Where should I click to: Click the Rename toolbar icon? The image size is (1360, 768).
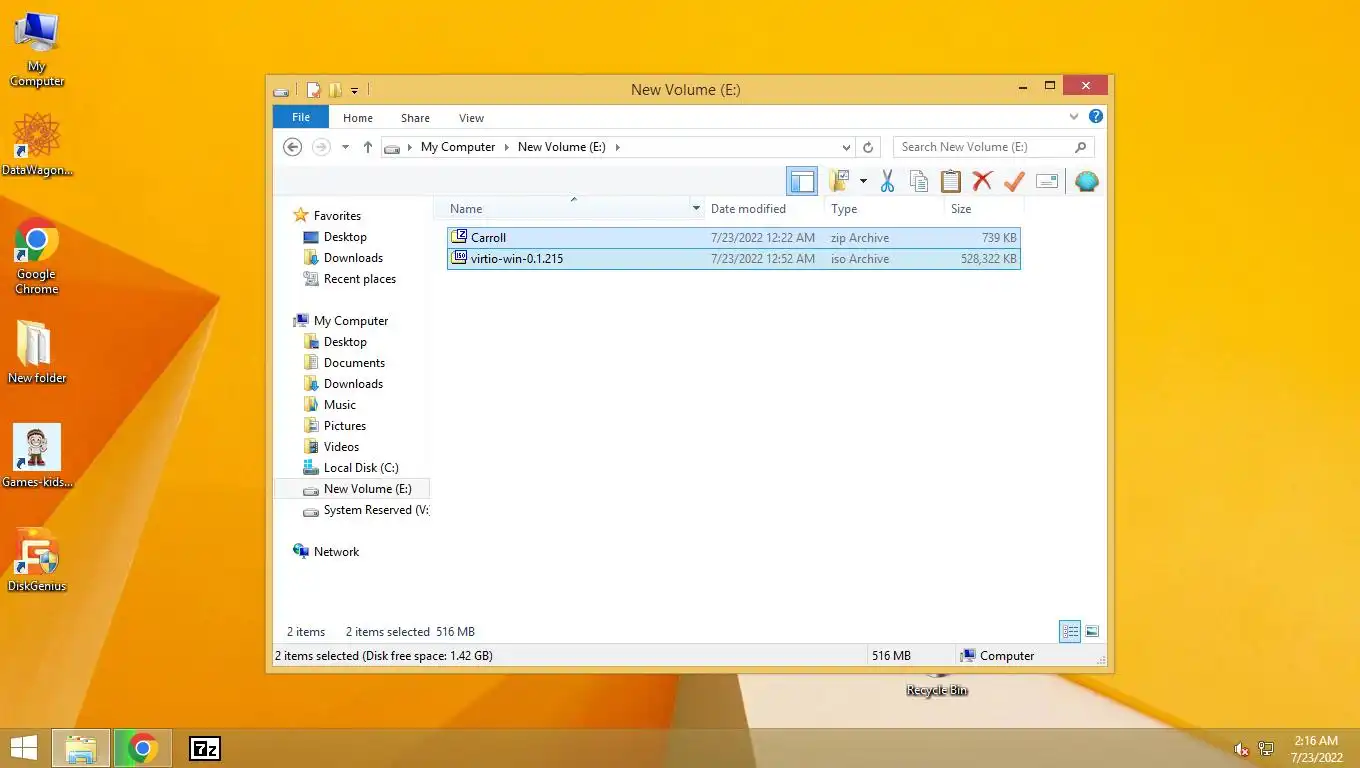(x=1047, y=181)
